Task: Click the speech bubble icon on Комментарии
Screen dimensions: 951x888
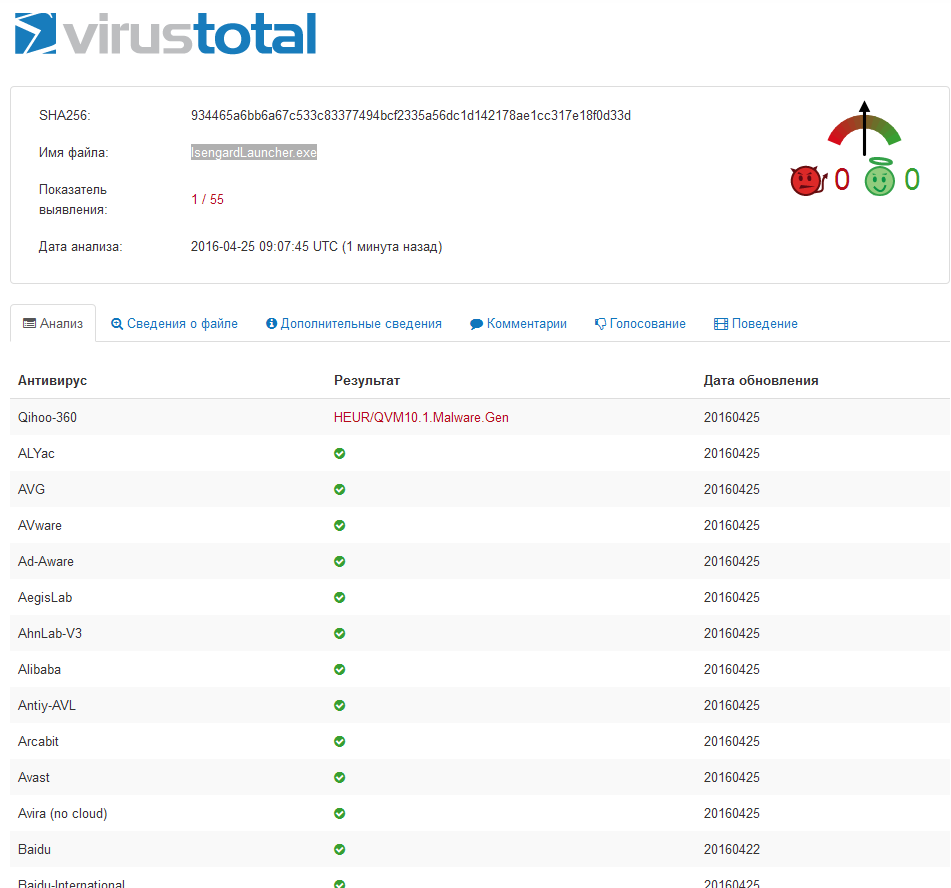Action: coord(477,325)
